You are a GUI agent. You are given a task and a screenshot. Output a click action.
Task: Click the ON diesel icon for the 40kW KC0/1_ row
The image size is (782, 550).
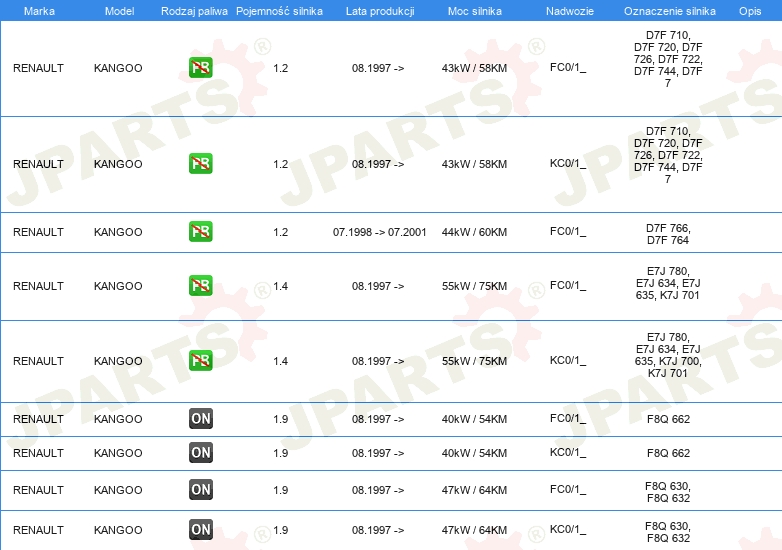point(200,453)
